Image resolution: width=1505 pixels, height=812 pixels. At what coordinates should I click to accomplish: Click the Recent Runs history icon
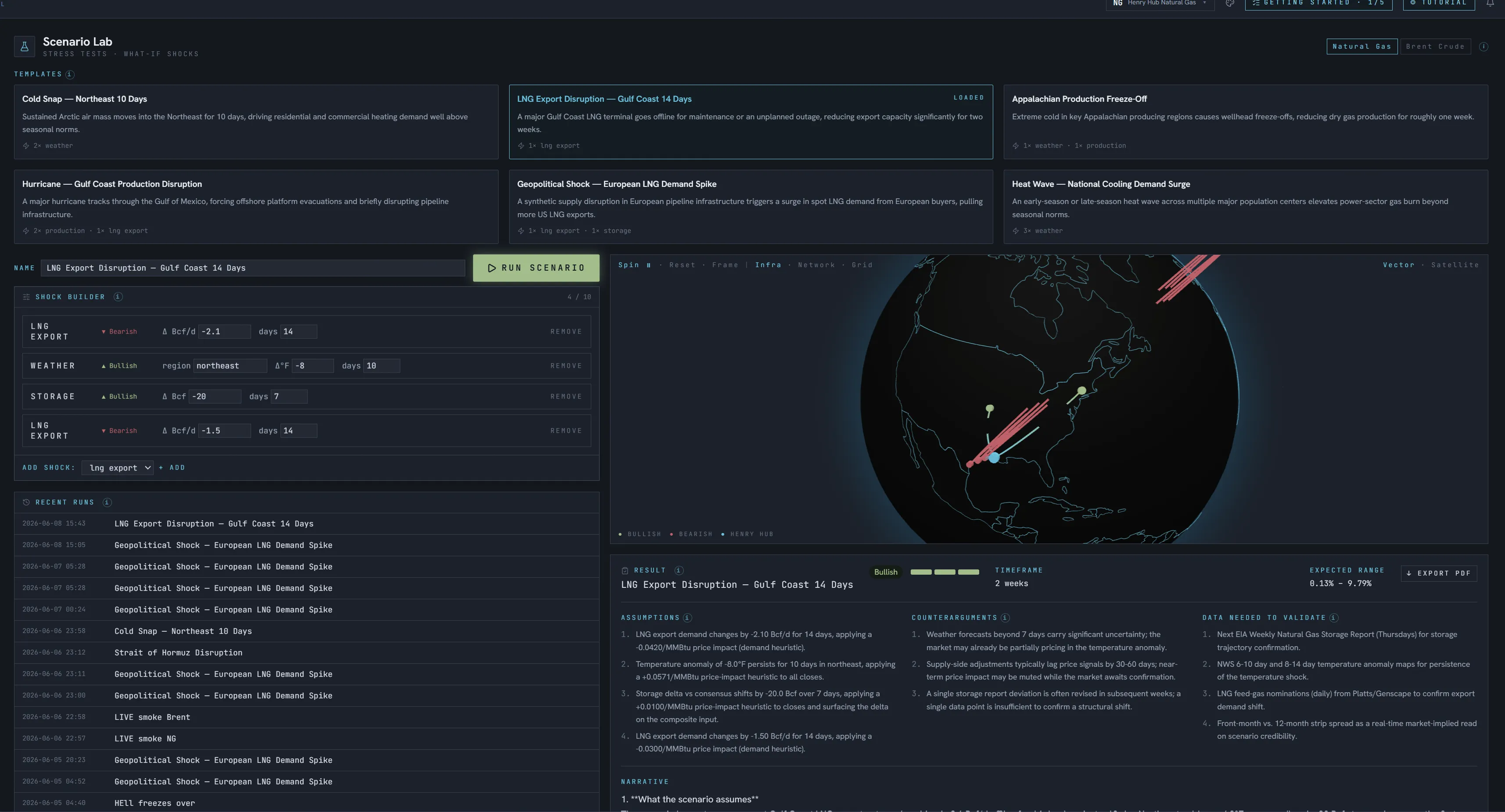(x=26, y=502)
